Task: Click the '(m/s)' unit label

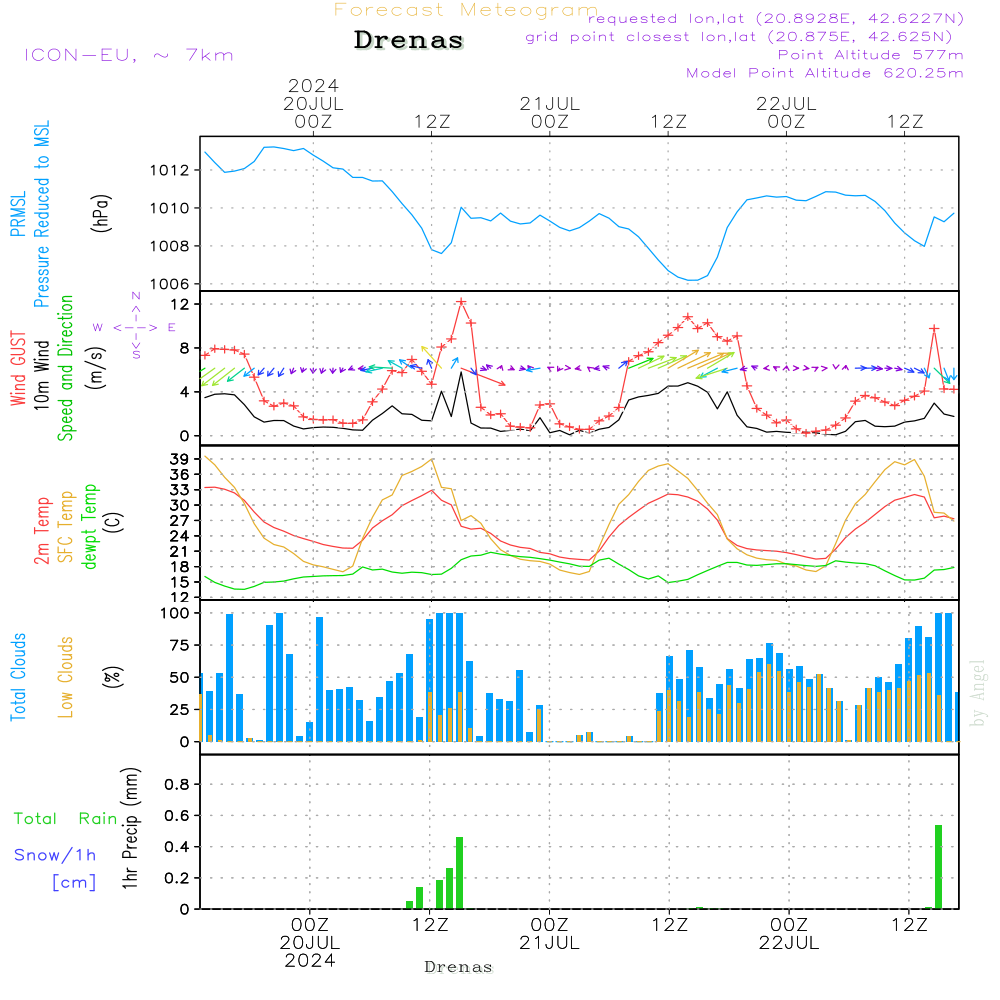Action: 96,368
